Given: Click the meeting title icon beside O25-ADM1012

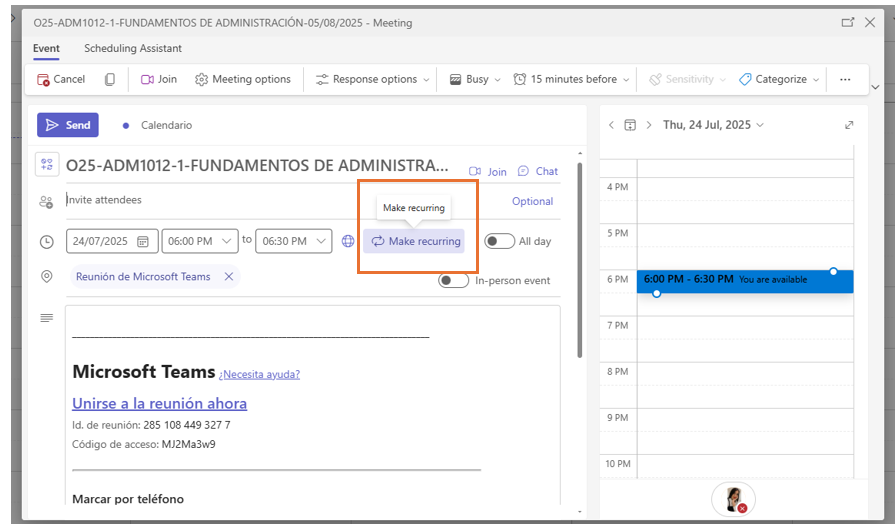Looking at the screenshot, I should click(47, 165).
